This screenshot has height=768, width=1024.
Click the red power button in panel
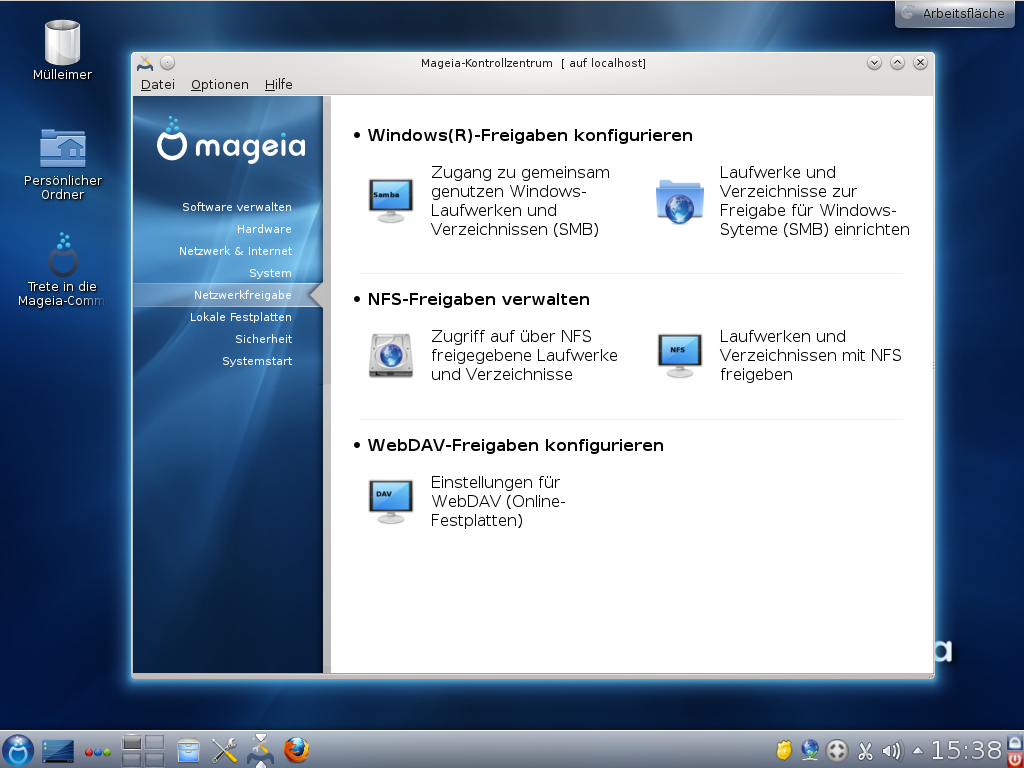tap(1016, 760)
